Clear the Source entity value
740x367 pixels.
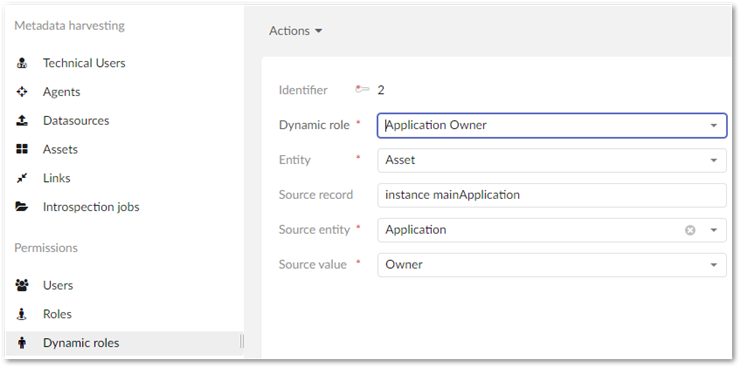point(690,230)
